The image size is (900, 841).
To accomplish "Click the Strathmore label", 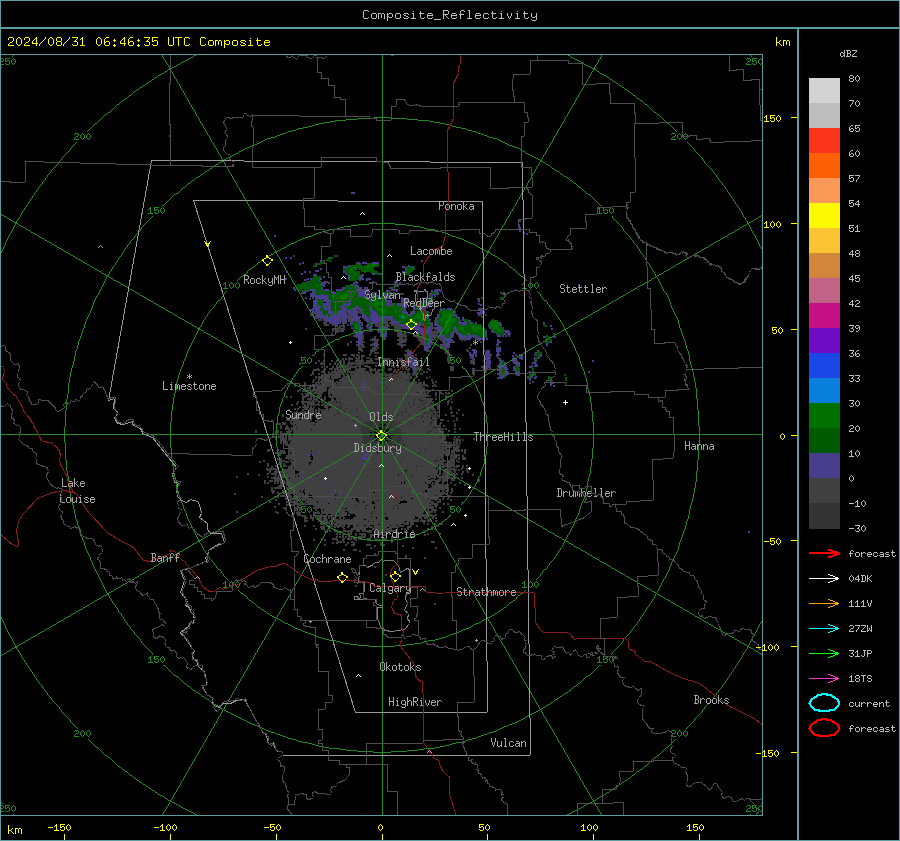I will tap(487, 592).
